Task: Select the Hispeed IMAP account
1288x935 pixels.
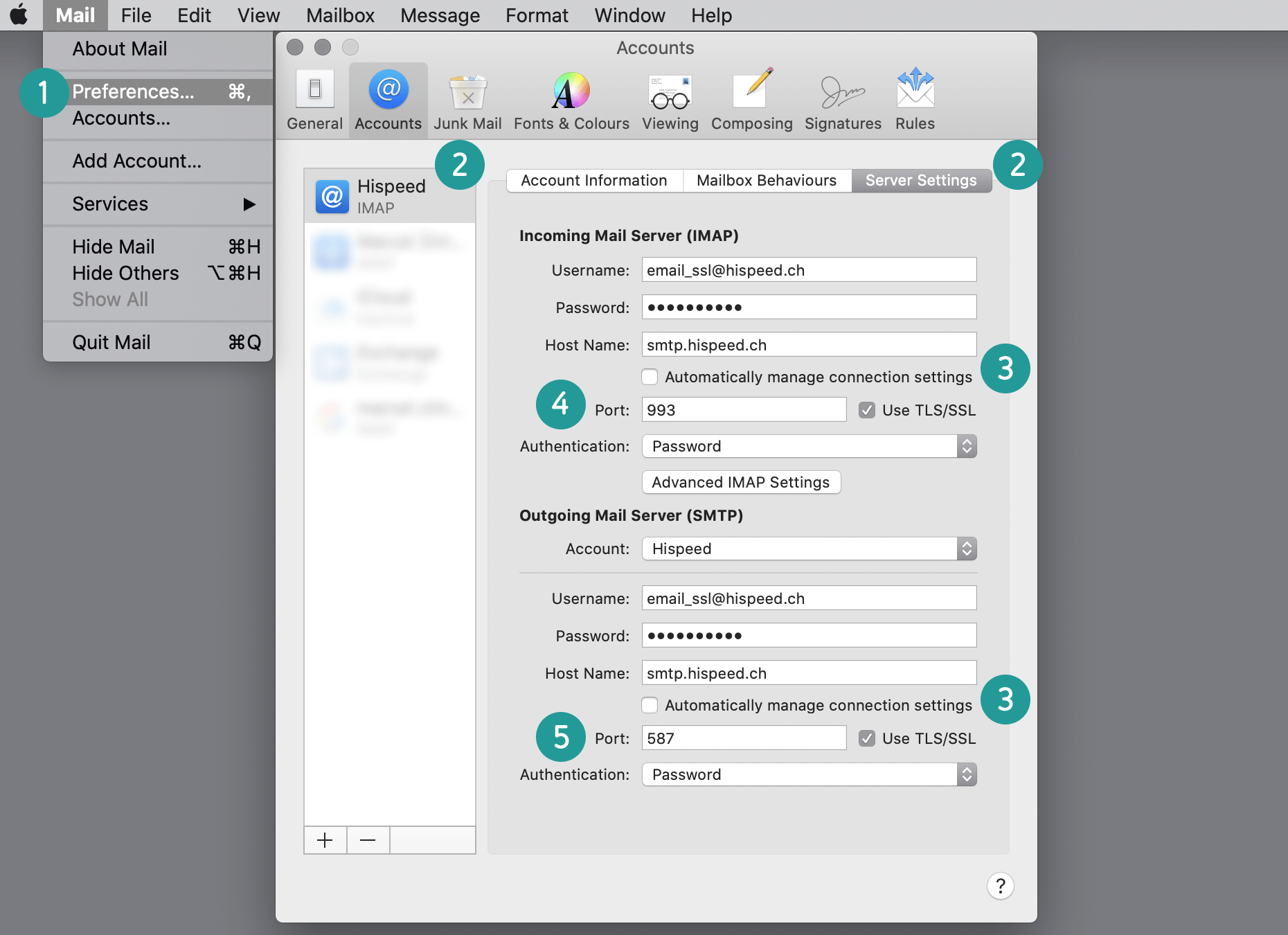Action: (389, 196)
